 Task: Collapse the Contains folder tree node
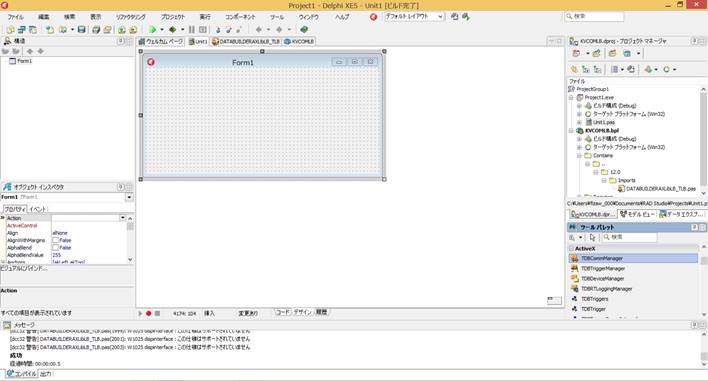pyautogui.click(x=579, y=156)
